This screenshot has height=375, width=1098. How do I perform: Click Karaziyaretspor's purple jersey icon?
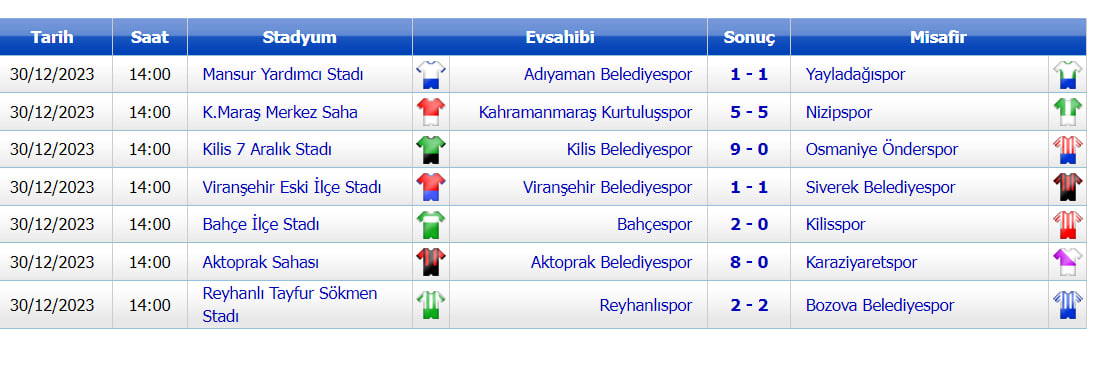1068,262
